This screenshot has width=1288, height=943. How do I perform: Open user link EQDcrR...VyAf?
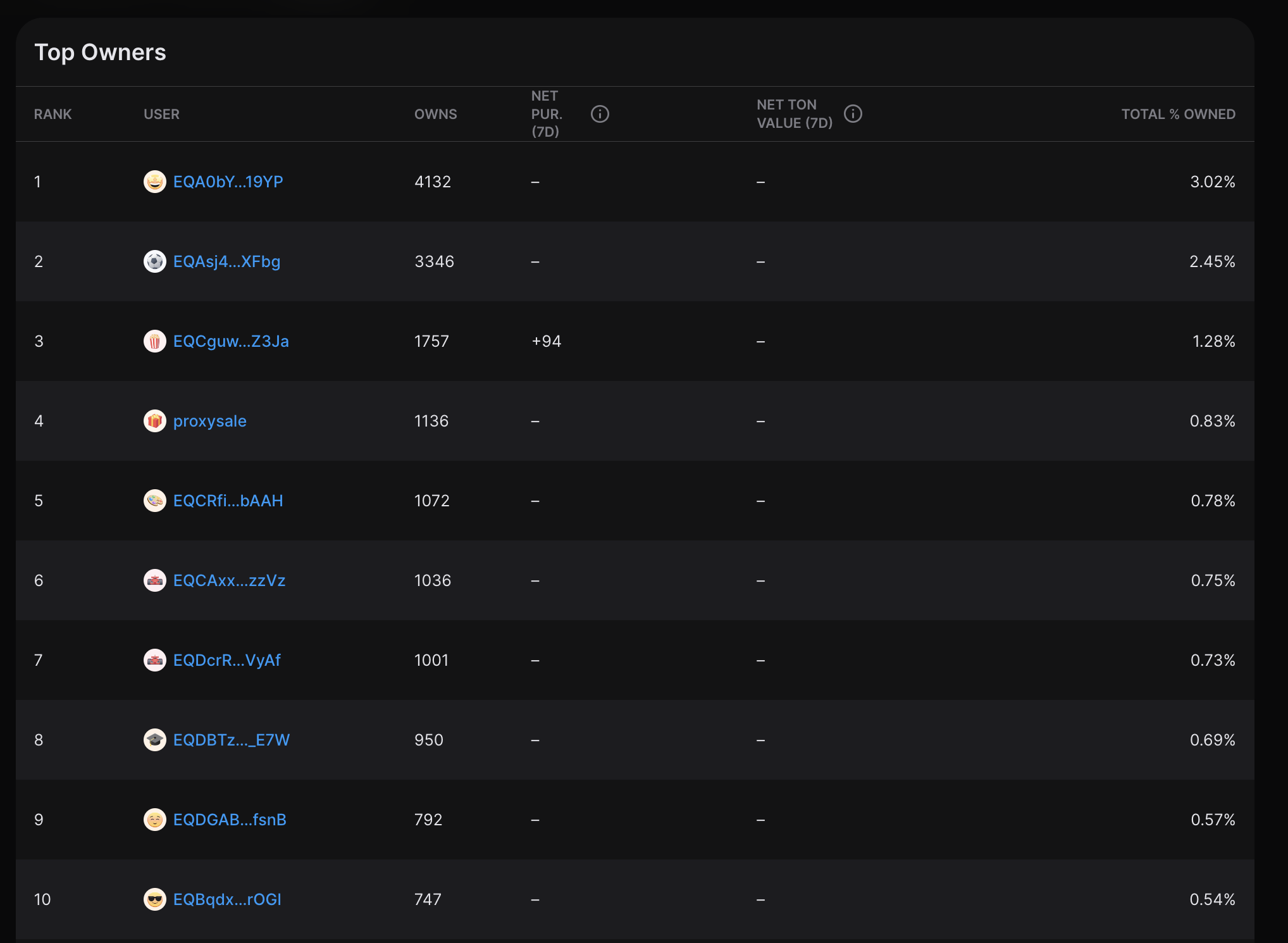[x=226, y=661]
